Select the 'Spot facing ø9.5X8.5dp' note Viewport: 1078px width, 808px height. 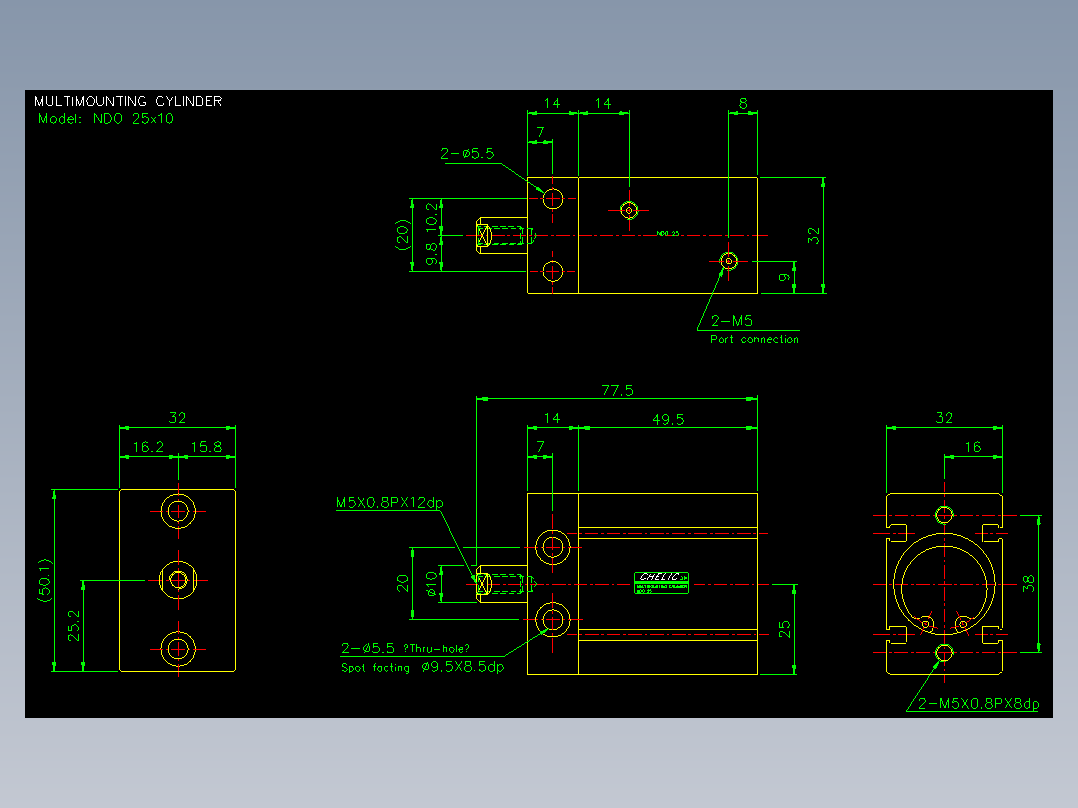tap(423, 667)
